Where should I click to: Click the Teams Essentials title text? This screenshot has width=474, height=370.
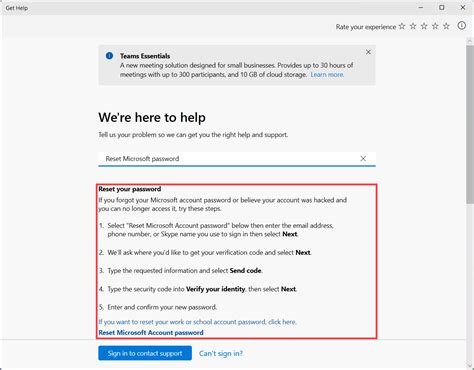coord(145,56)
